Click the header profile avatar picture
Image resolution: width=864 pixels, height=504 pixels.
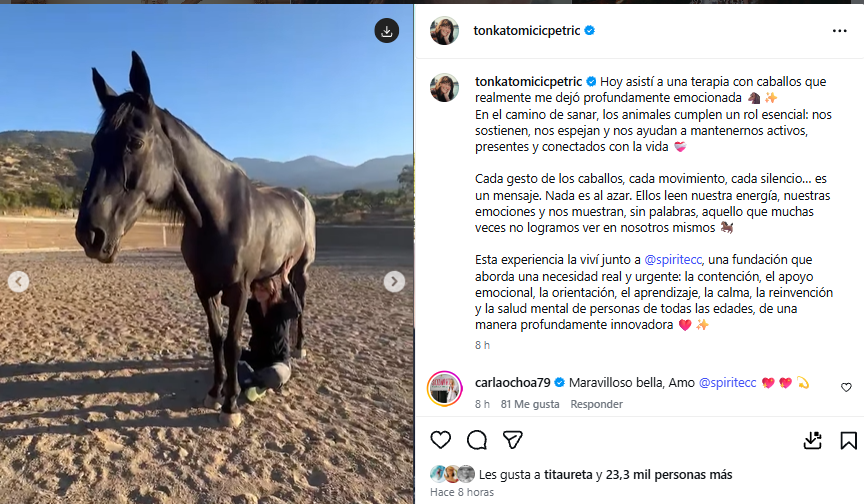444,30
